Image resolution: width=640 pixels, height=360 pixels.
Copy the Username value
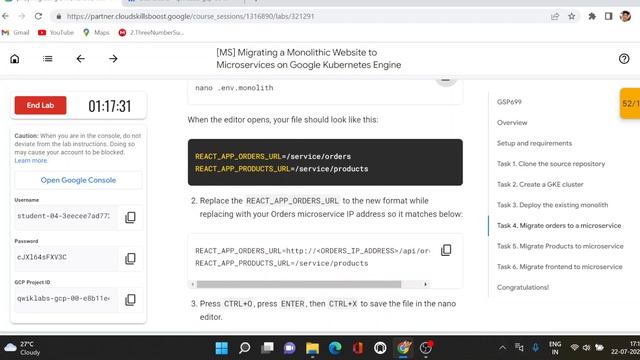click(x=130, y=217)
